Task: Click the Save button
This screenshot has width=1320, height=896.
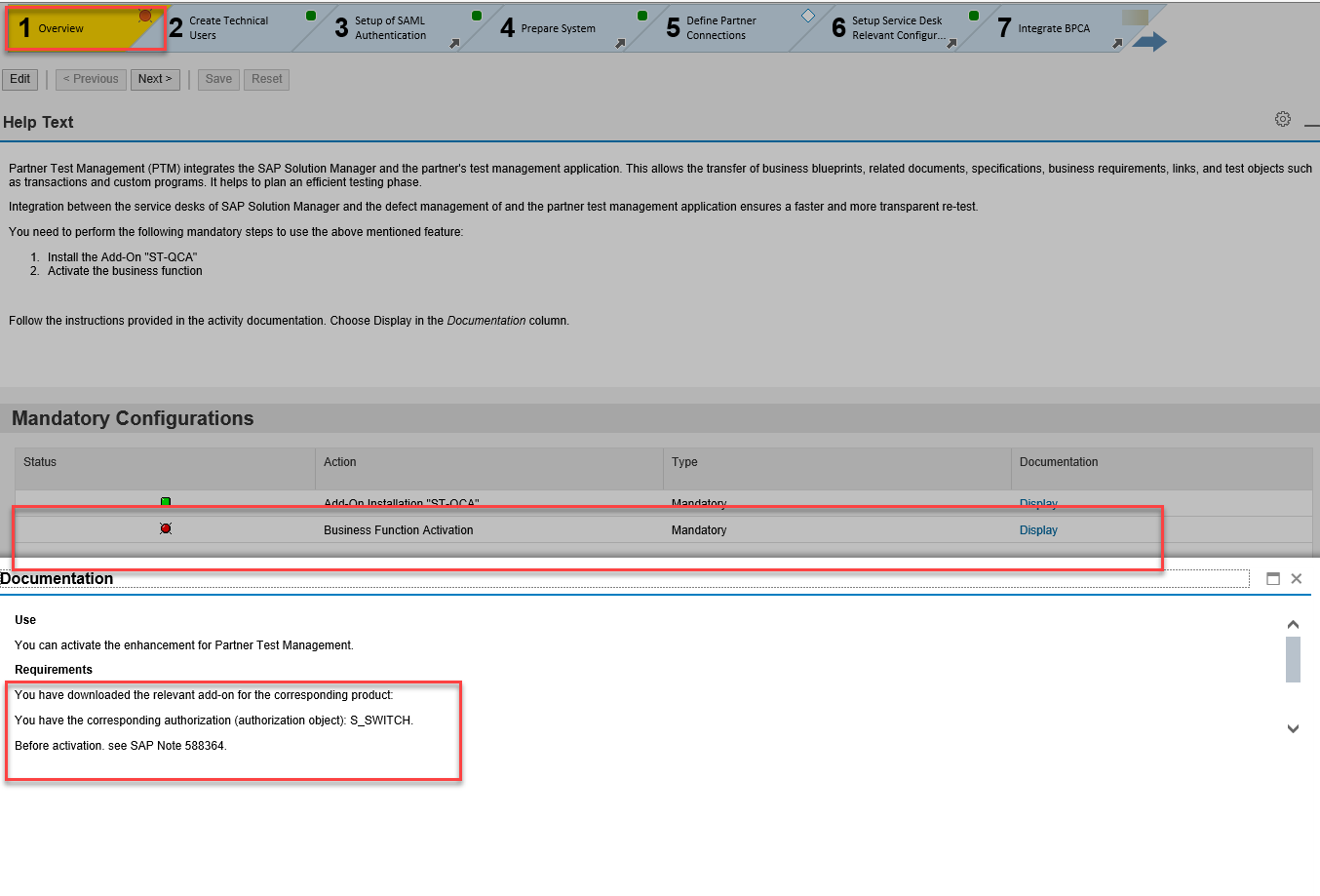Action: point(218,79)
